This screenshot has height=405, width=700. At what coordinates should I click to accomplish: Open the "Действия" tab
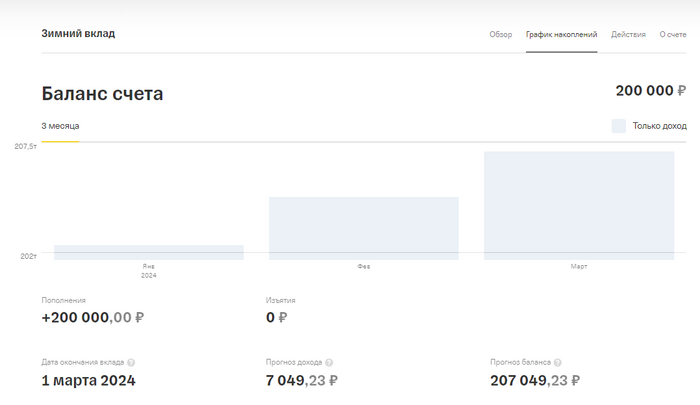pos(628,34)
